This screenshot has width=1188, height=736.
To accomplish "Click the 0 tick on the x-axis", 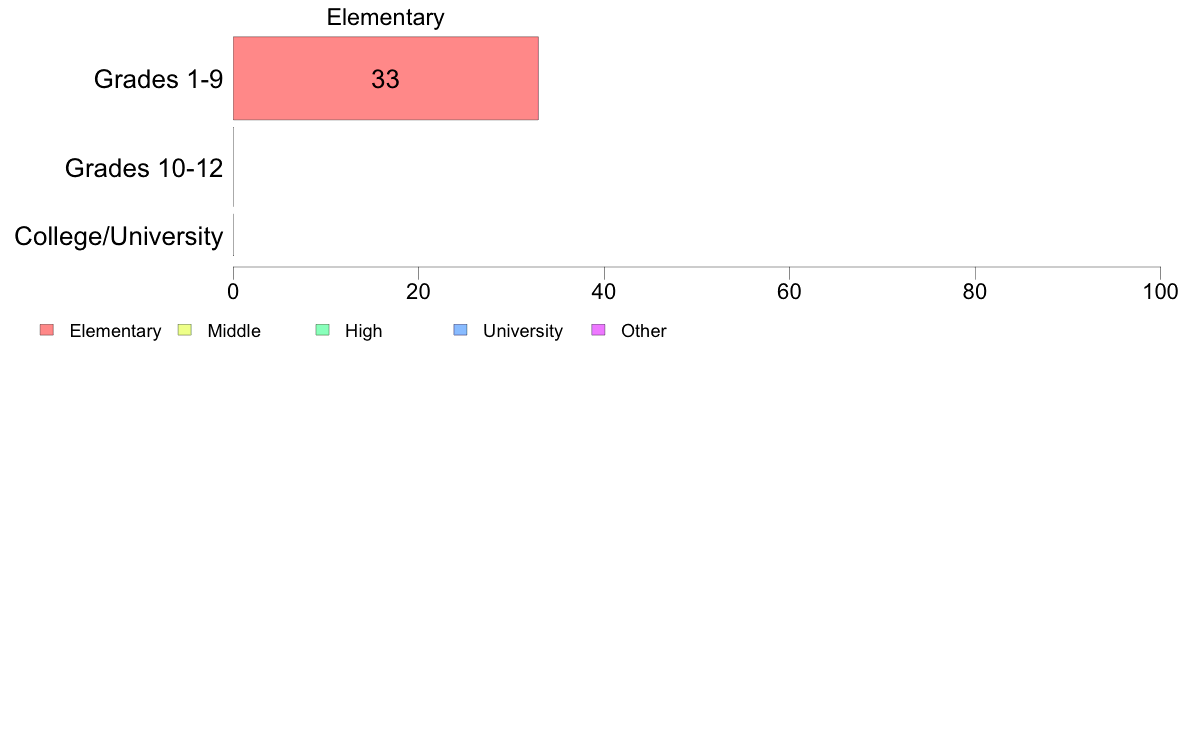I will coord(233,292).
